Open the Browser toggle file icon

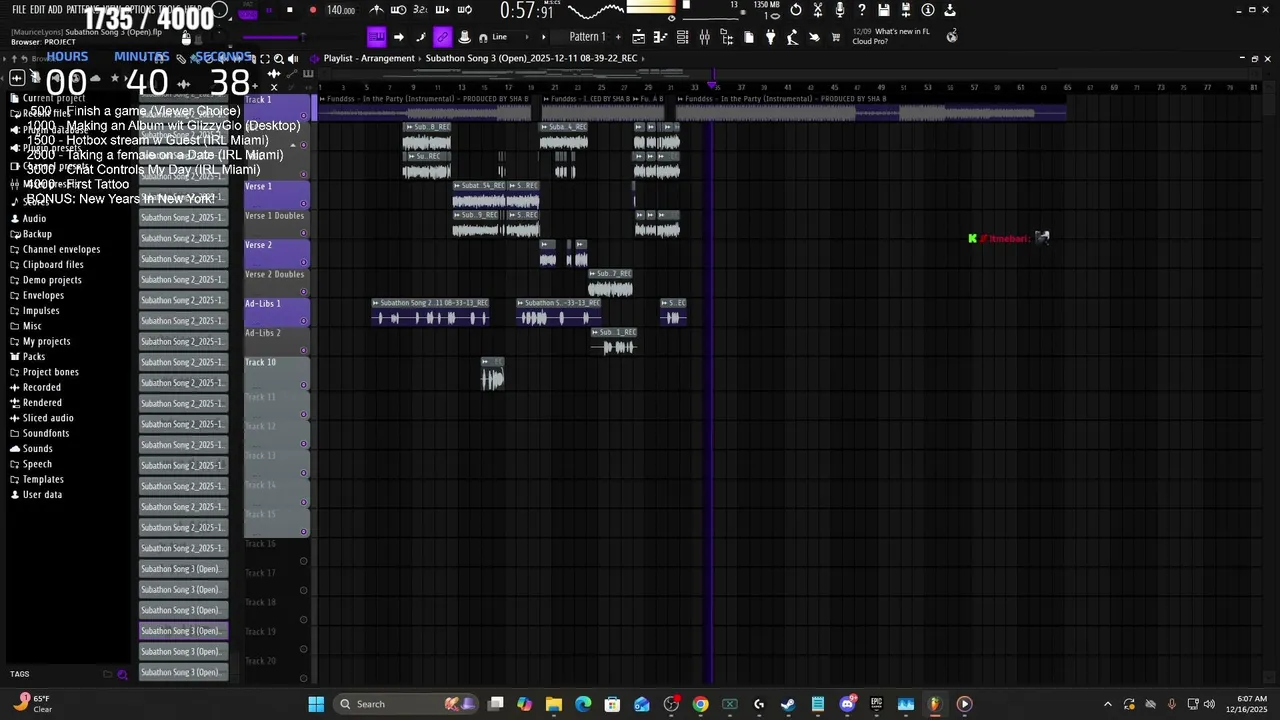point(726,37)
